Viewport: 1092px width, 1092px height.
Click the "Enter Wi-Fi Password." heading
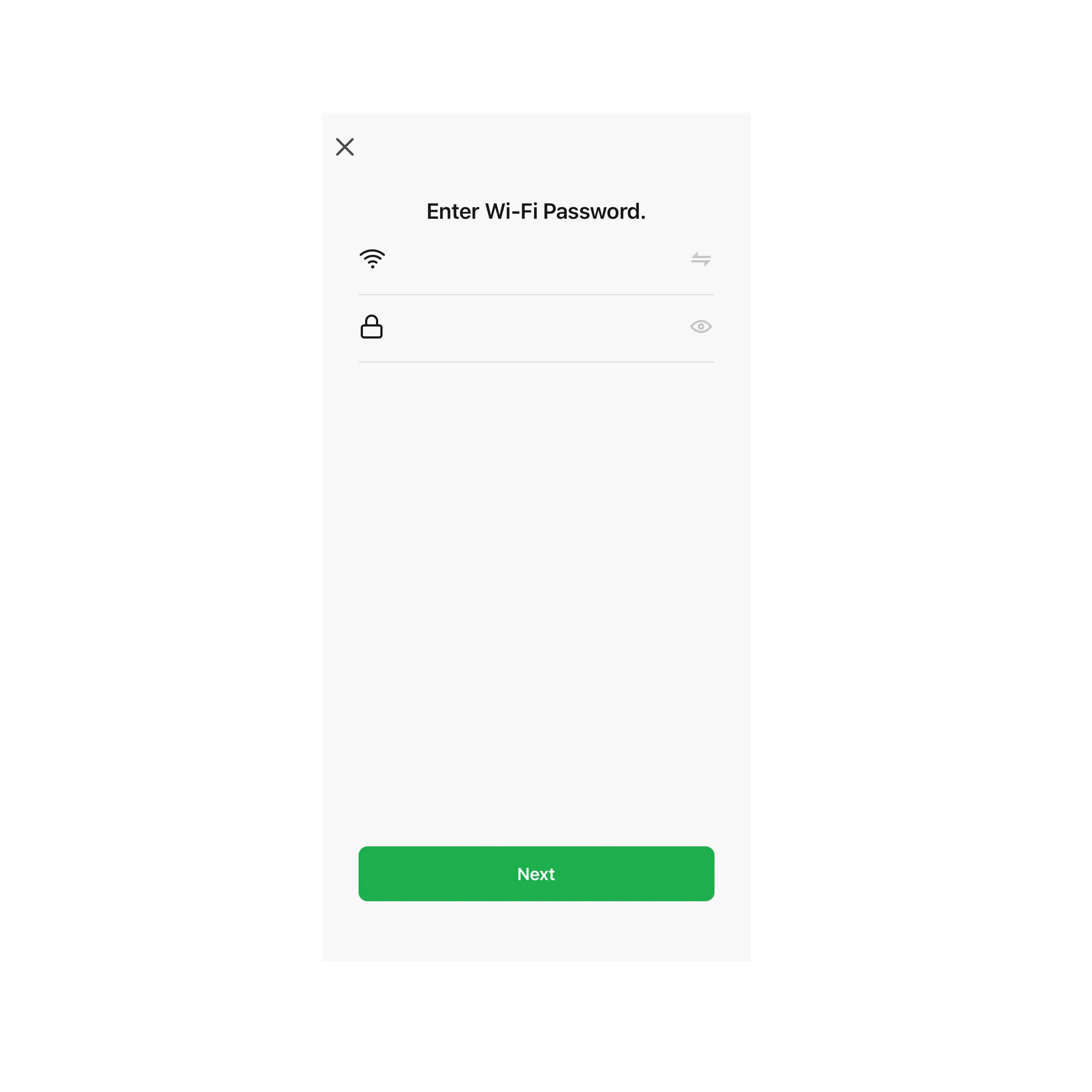pyautogui.click(x=536, y=211)
